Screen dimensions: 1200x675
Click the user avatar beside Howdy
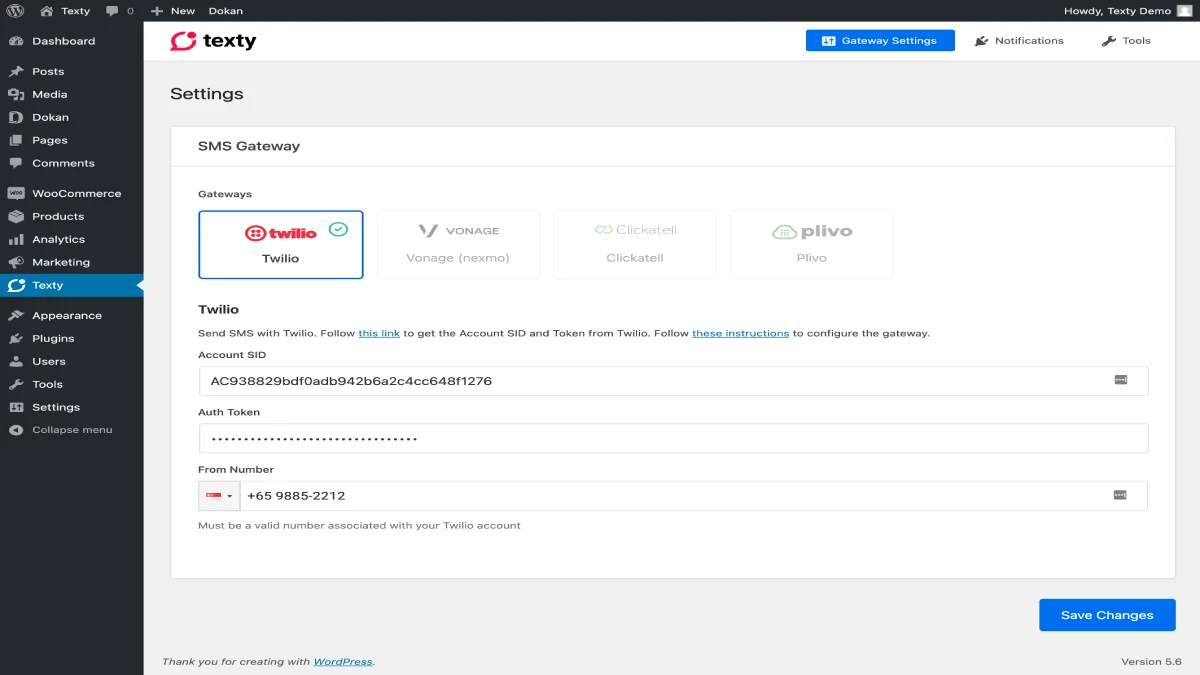pyautogui.click(x=1184, y=11)
